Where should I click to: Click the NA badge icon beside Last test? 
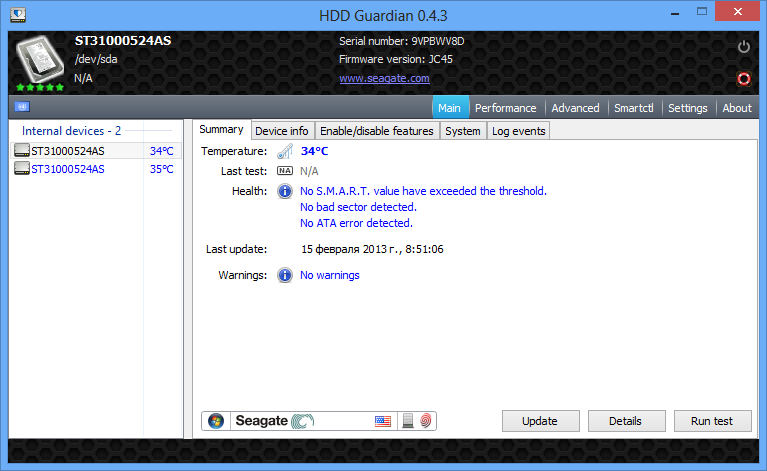coord(285,171)
